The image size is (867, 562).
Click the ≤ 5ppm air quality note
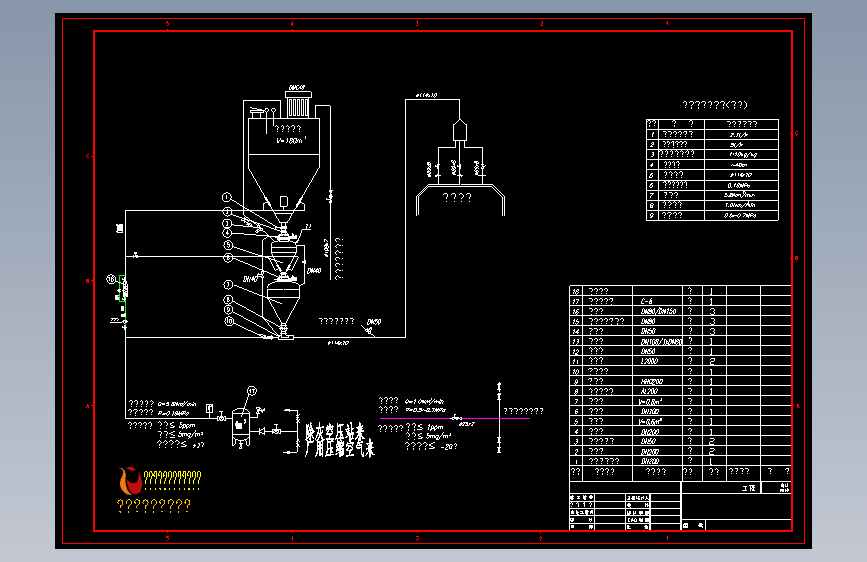pos(176,425)
